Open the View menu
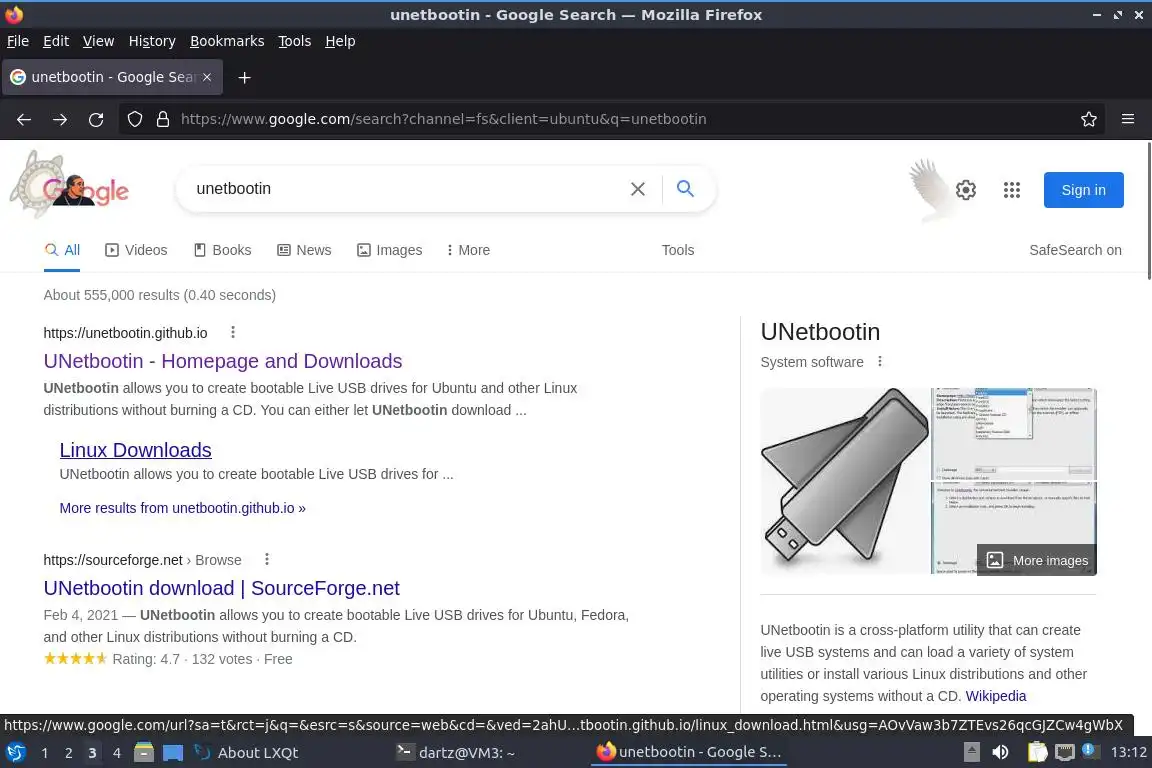 pyautogui.click(x=98, y=41)
